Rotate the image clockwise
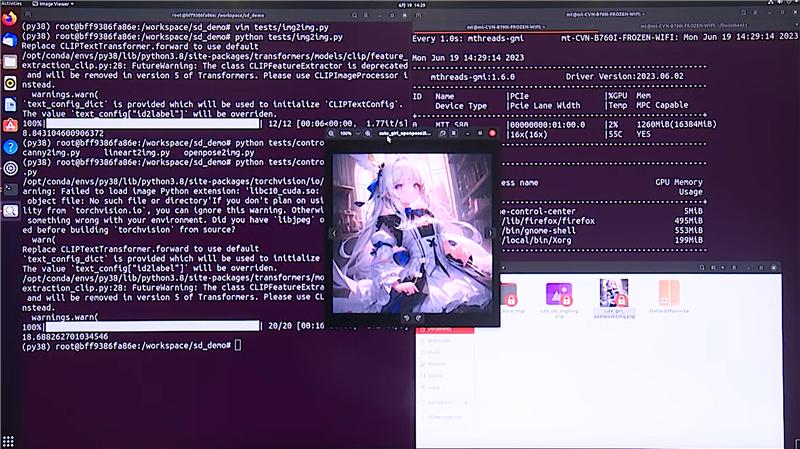Screen dimensions: 800x449 419,318
